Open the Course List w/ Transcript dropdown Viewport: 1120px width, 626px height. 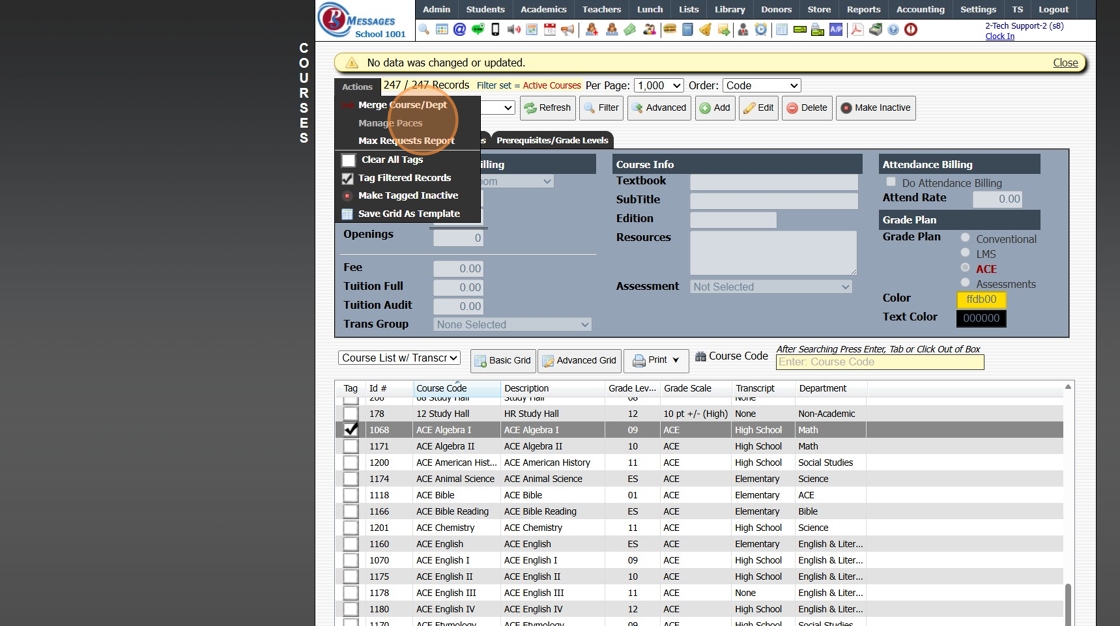point(399,358)
